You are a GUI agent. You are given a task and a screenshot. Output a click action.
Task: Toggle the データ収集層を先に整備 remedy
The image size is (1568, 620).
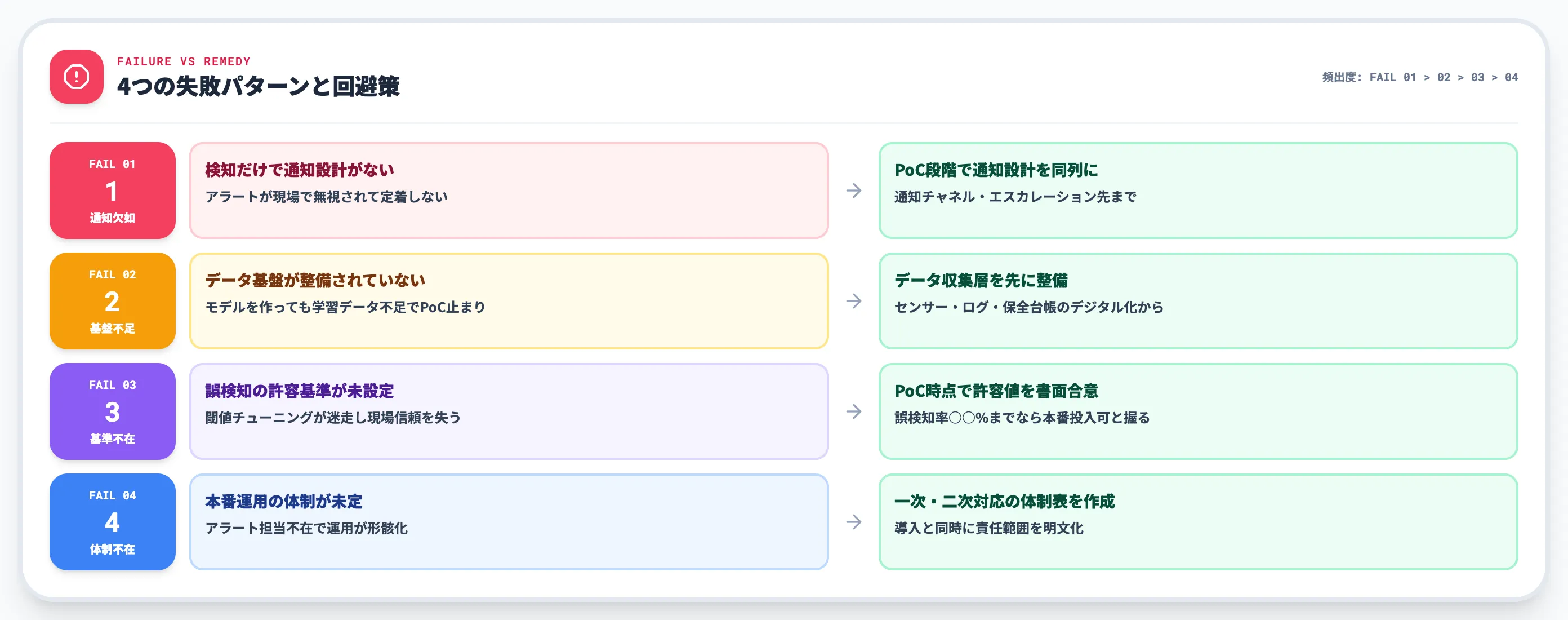[1199, 301]
